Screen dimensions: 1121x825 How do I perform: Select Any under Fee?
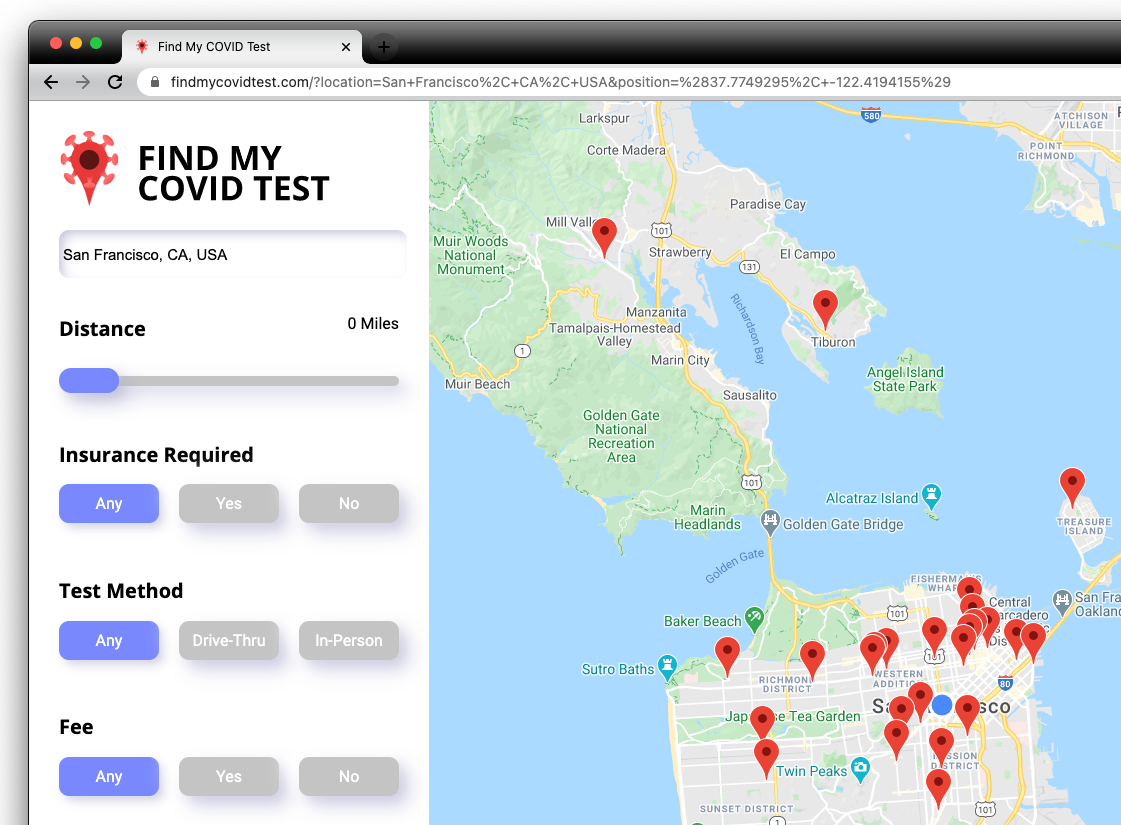[x=109, y=776]
